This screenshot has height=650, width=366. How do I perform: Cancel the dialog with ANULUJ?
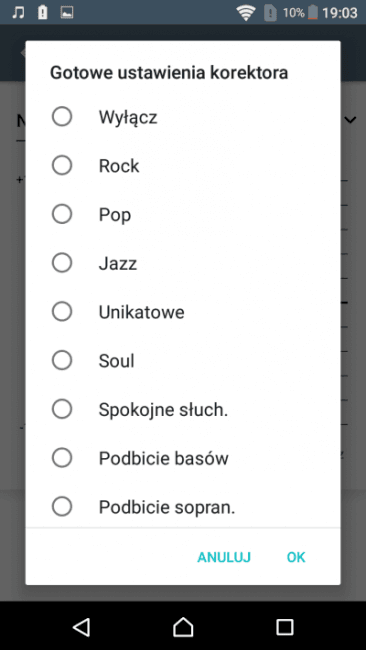click(224, 557)
